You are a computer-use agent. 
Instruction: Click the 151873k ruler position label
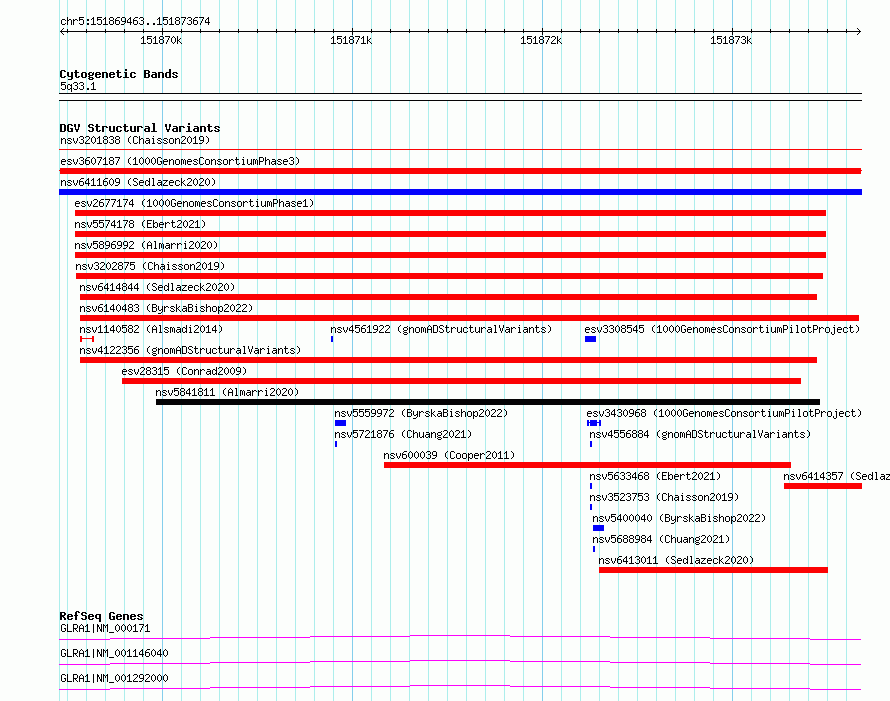coord(731,40)
